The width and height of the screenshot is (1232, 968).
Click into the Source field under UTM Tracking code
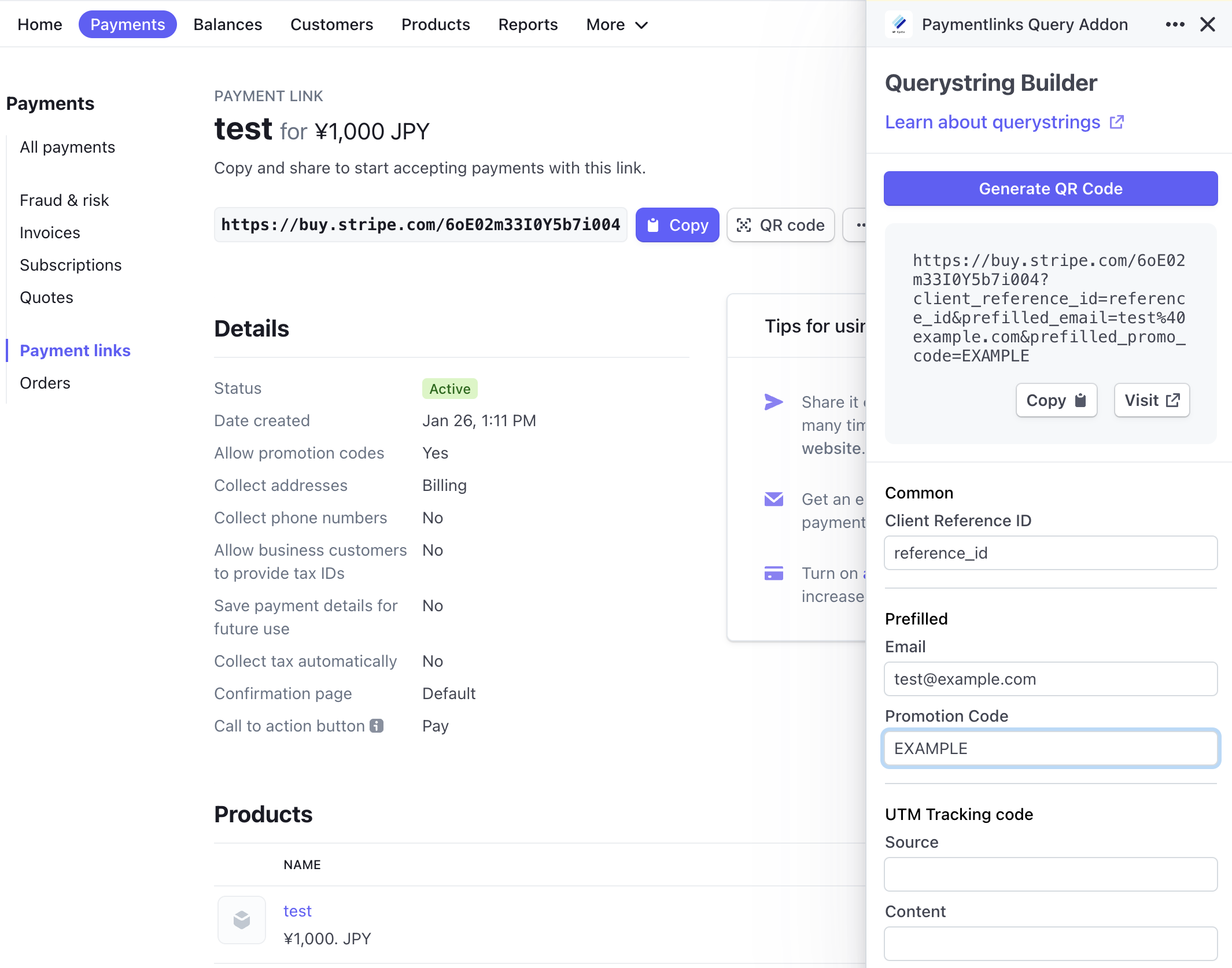[x=1050, y=874]
